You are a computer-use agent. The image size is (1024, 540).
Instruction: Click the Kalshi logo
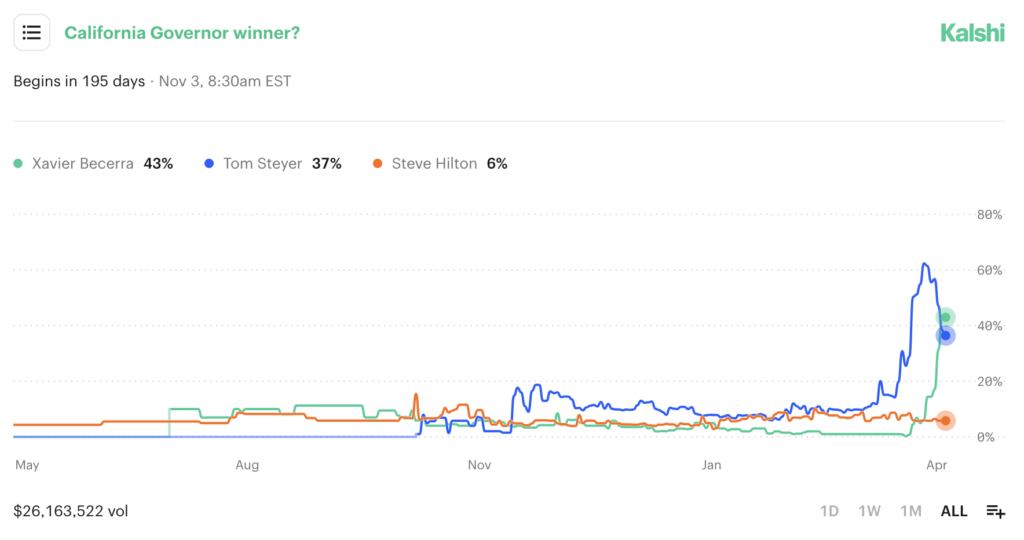[x=972, y=33]
